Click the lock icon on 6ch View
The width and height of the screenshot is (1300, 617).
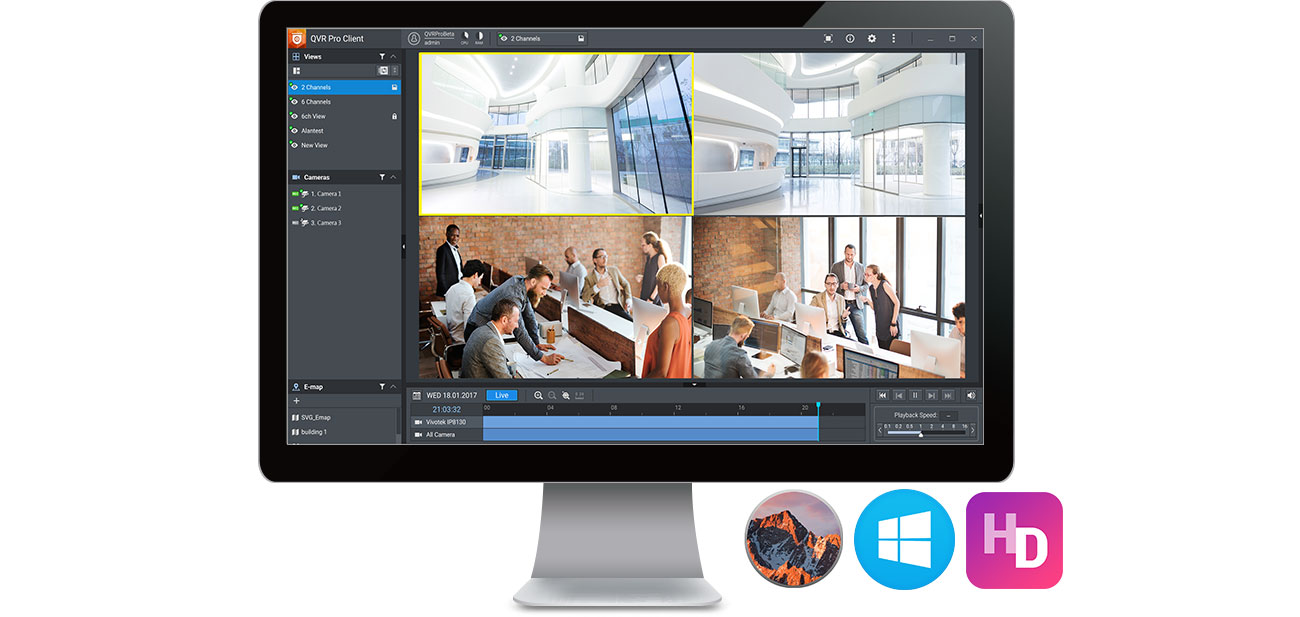(394, 116)
